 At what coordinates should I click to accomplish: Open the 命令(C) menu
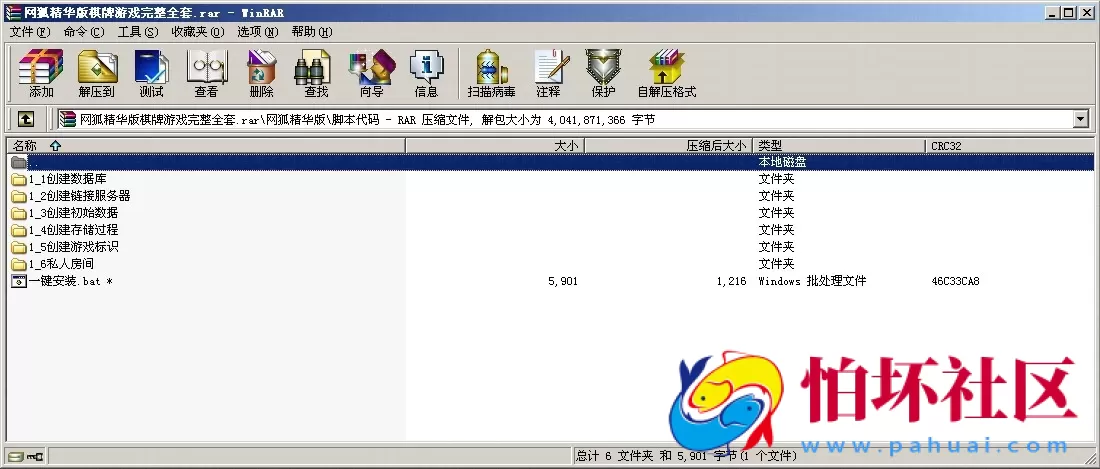click(83, 32)
